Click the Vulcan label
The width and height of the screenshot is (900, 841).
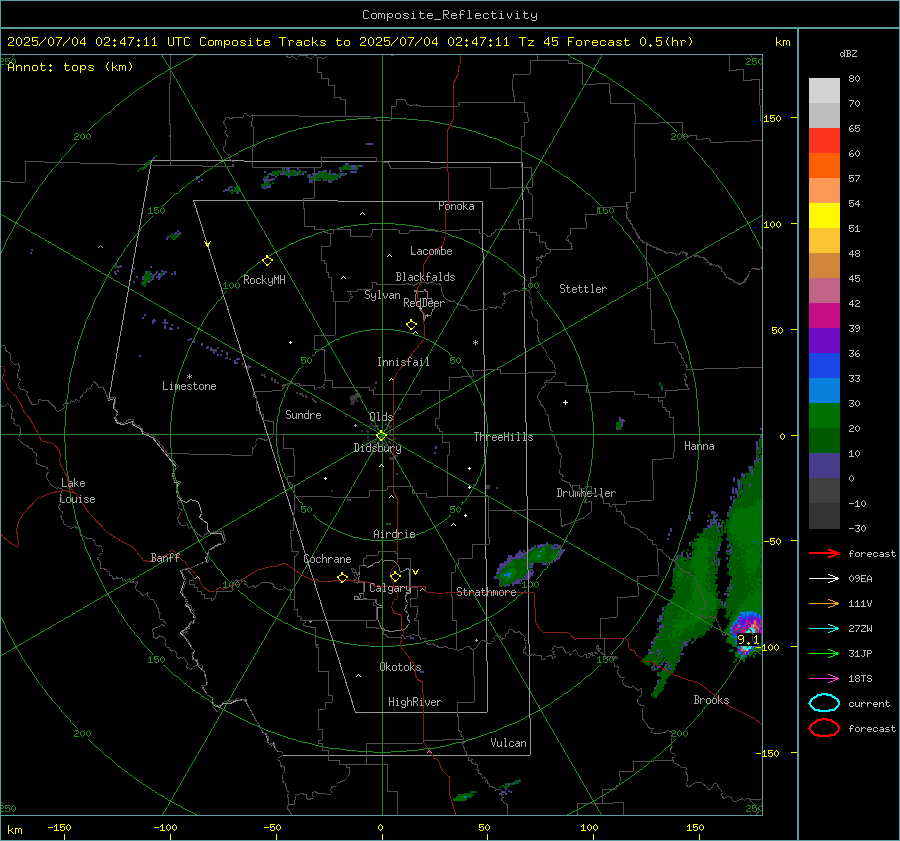509,743
